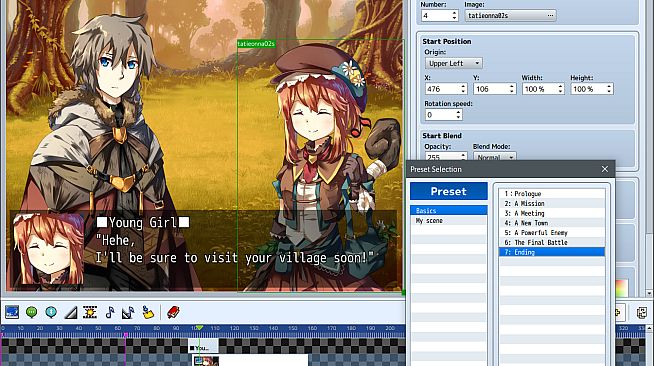Decrease the Y position stepper
This screenshot has width=654, height=366.
point(512,92)
